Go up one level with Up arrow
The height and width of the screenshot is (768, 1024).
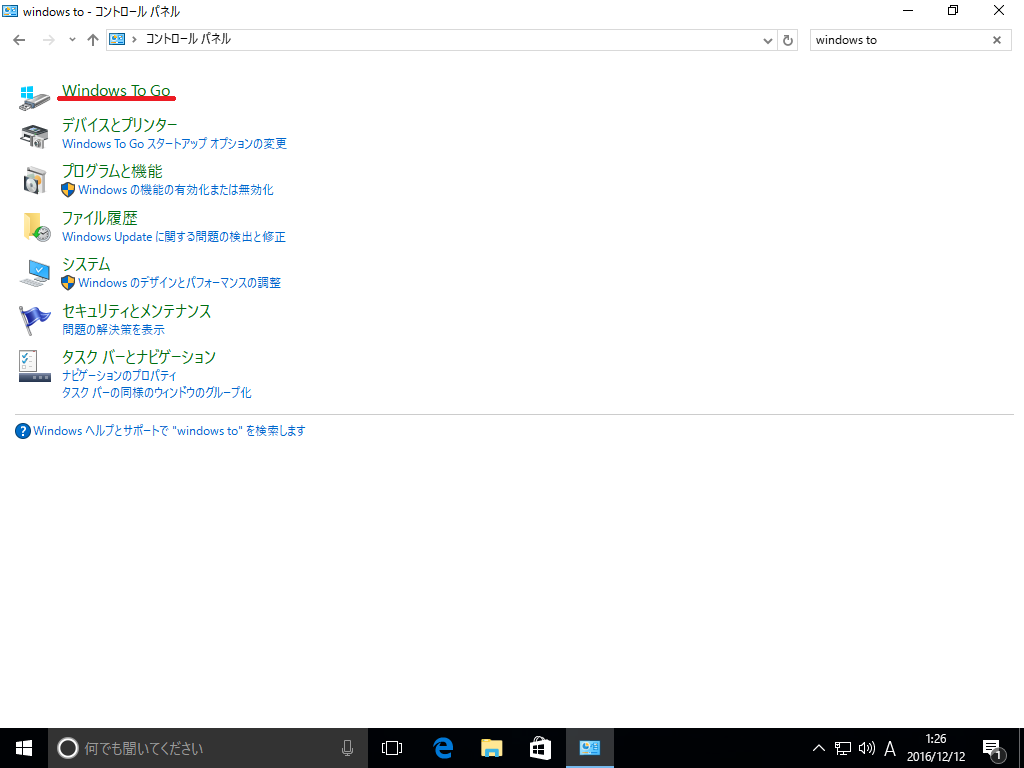tap(93, 40)
